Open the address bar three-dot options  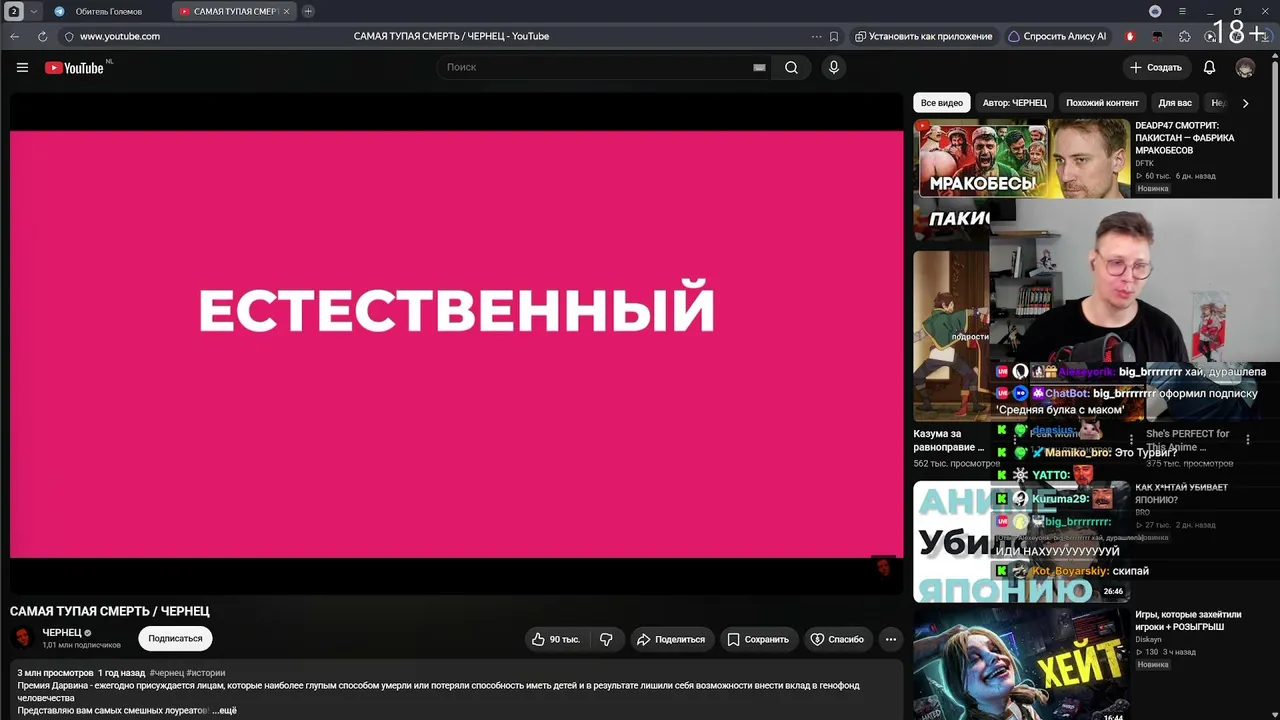816,36
